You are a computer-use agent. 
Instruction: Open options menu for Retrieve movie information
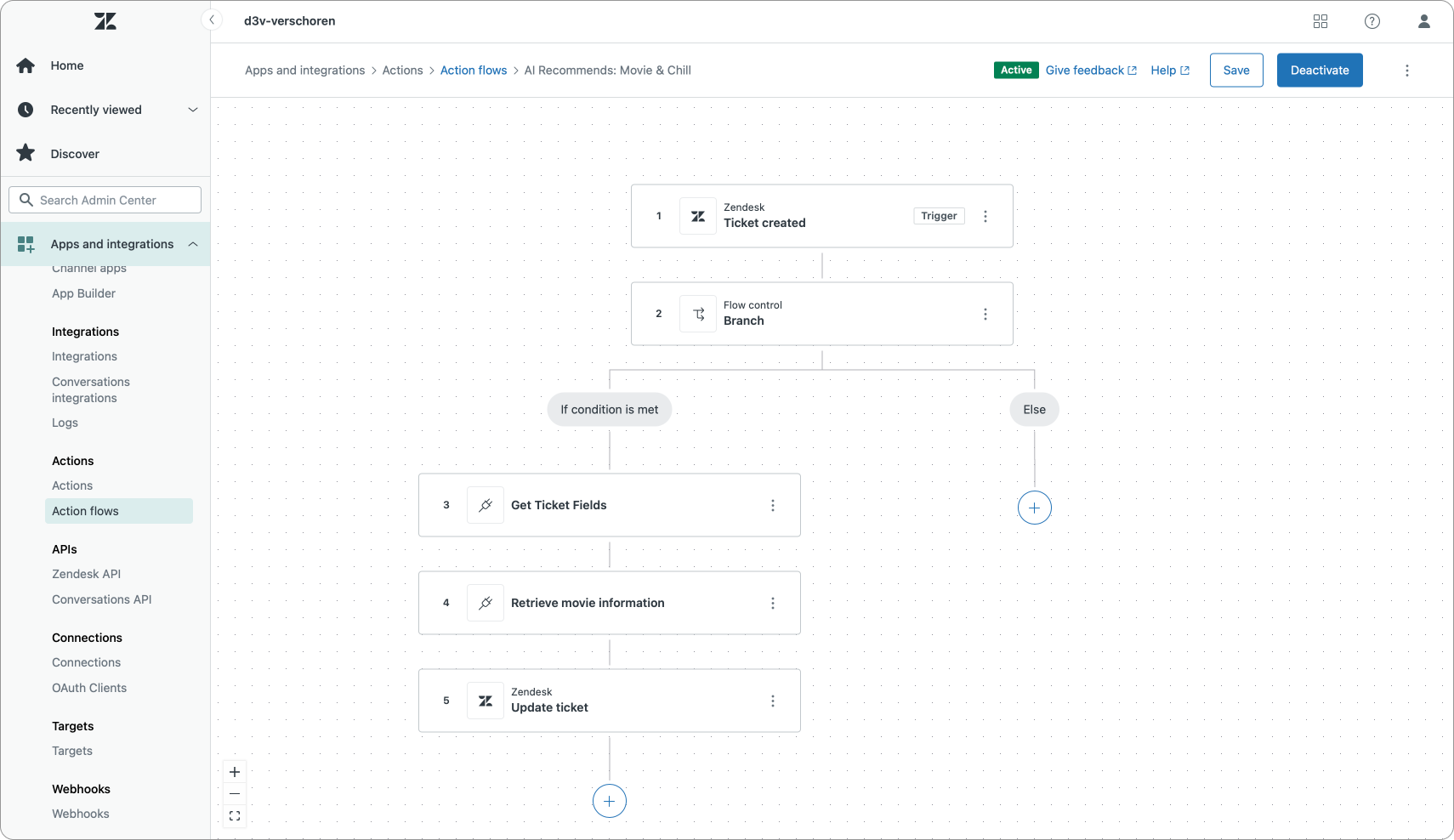(x=773, y=603)
